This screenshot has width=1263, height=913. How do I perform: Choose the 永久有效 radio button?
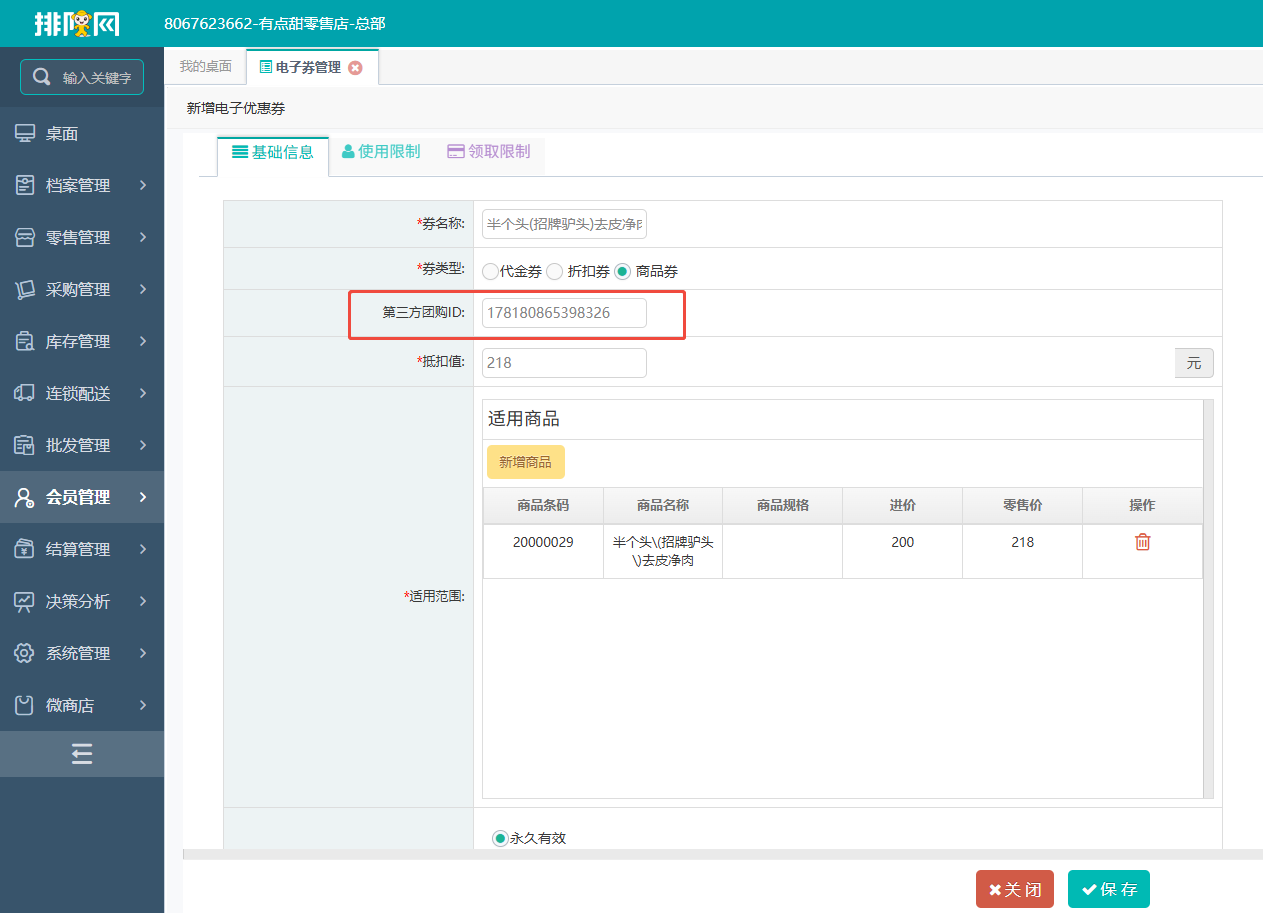point(500,838)
